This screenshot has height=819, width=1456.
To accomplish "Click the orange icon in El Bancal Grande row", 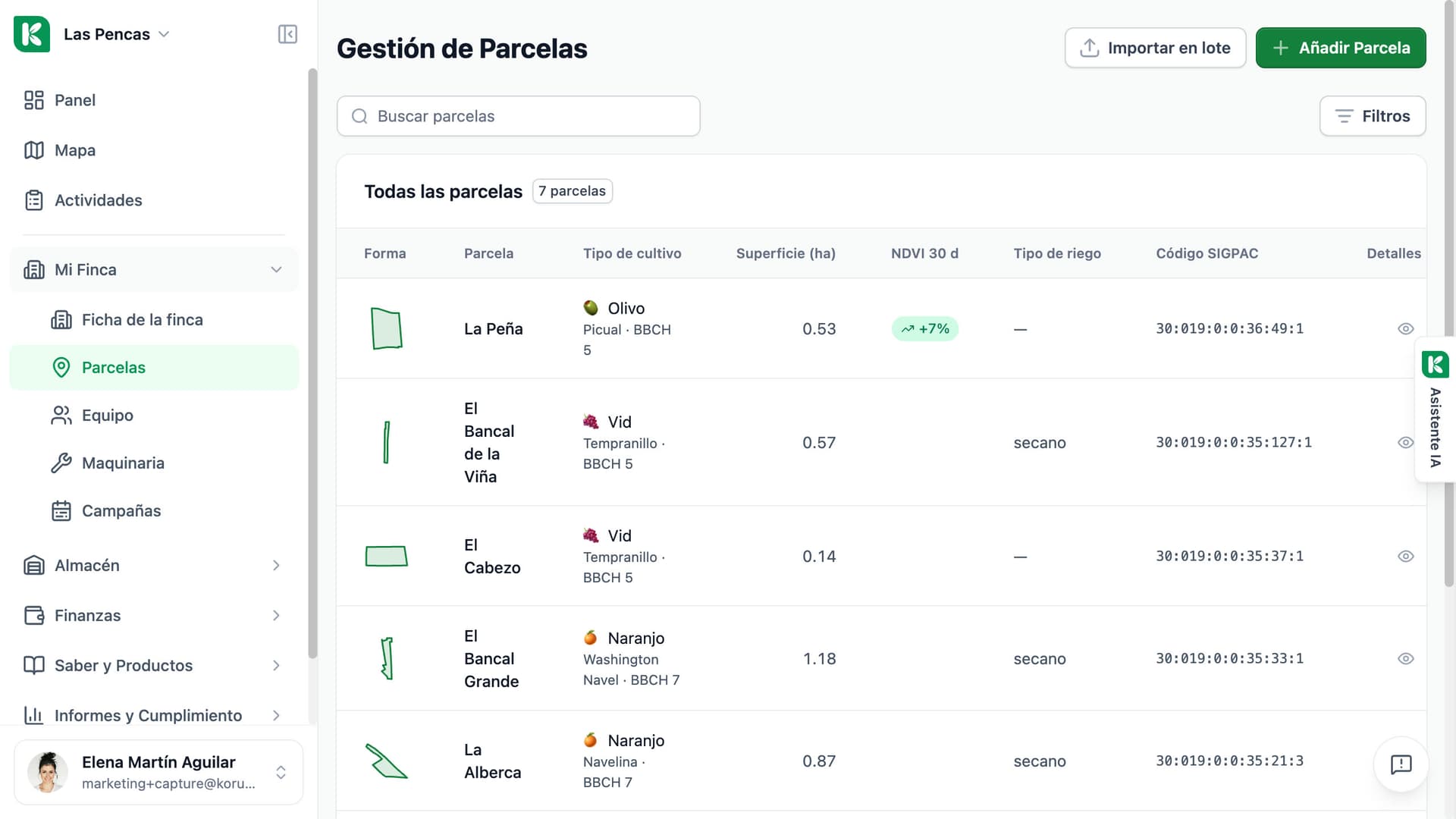I will (591, 638).
